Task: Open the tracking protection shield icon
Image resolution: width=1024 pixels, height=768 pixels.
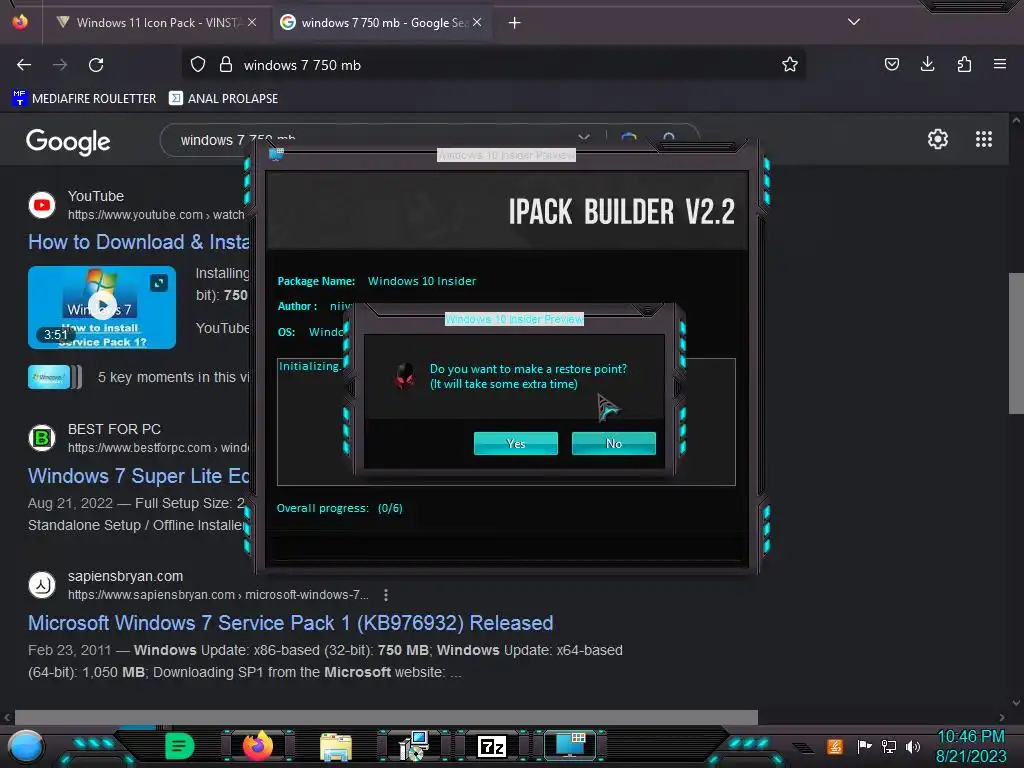Action: click(x=198, y=65)
